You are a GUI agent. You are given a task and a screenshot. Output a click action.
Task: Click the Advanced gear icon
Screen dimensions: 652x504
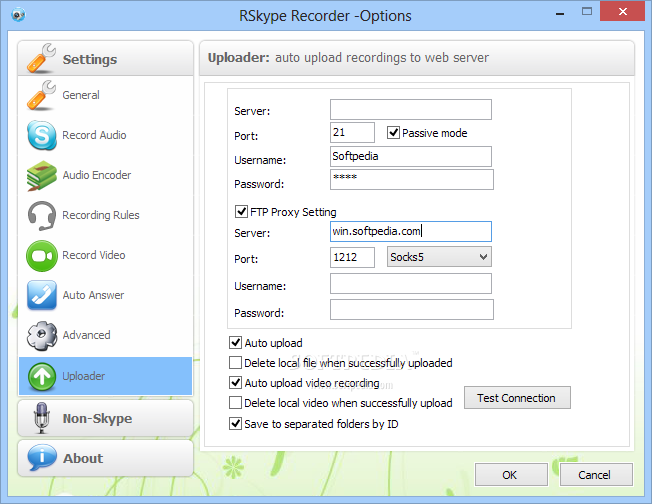42,336
